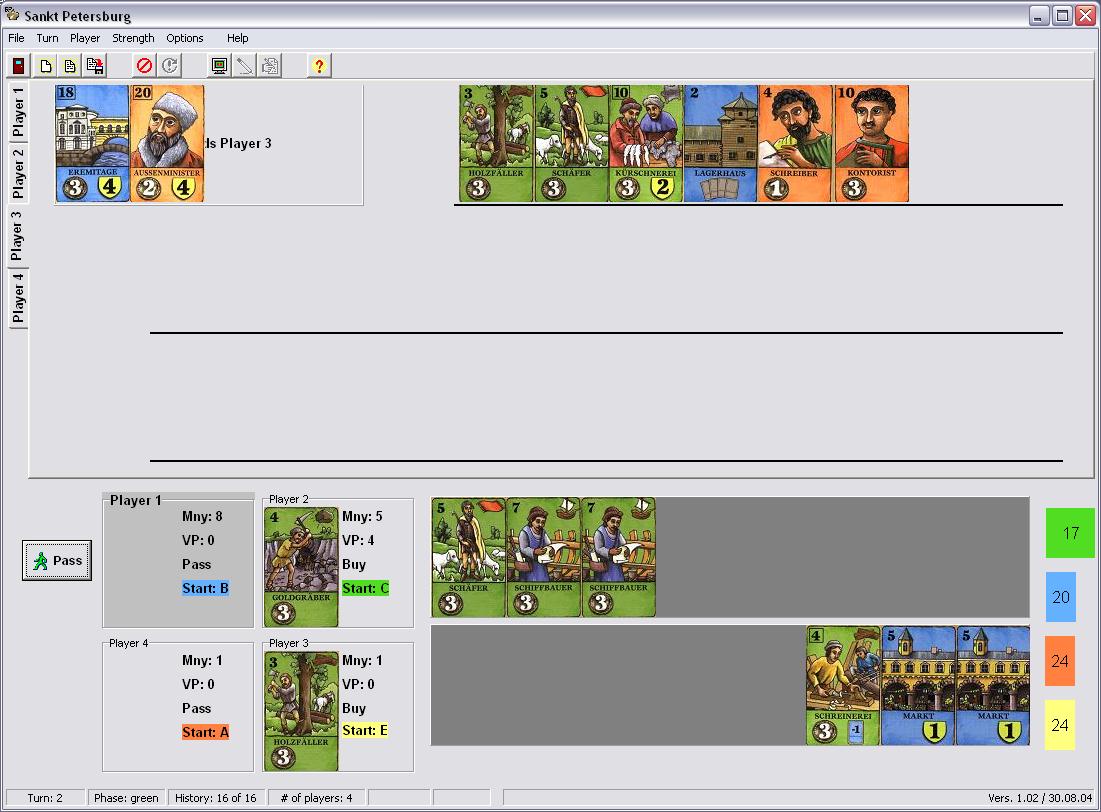Image resolution: width=1101 pixels, height=812 pixels.
Task: Open the Turn menu
Action: [x=47, y=38]
